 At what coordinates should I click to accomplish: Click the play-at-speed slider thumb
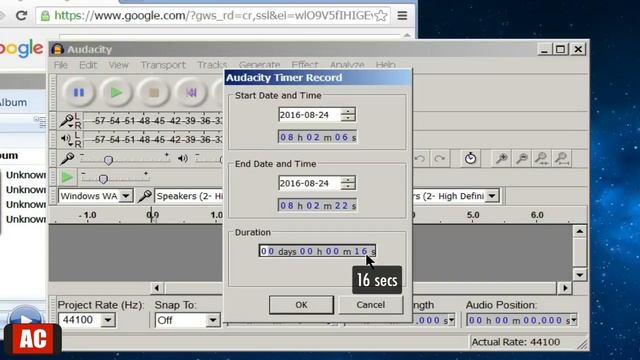(x=103, y=179)
